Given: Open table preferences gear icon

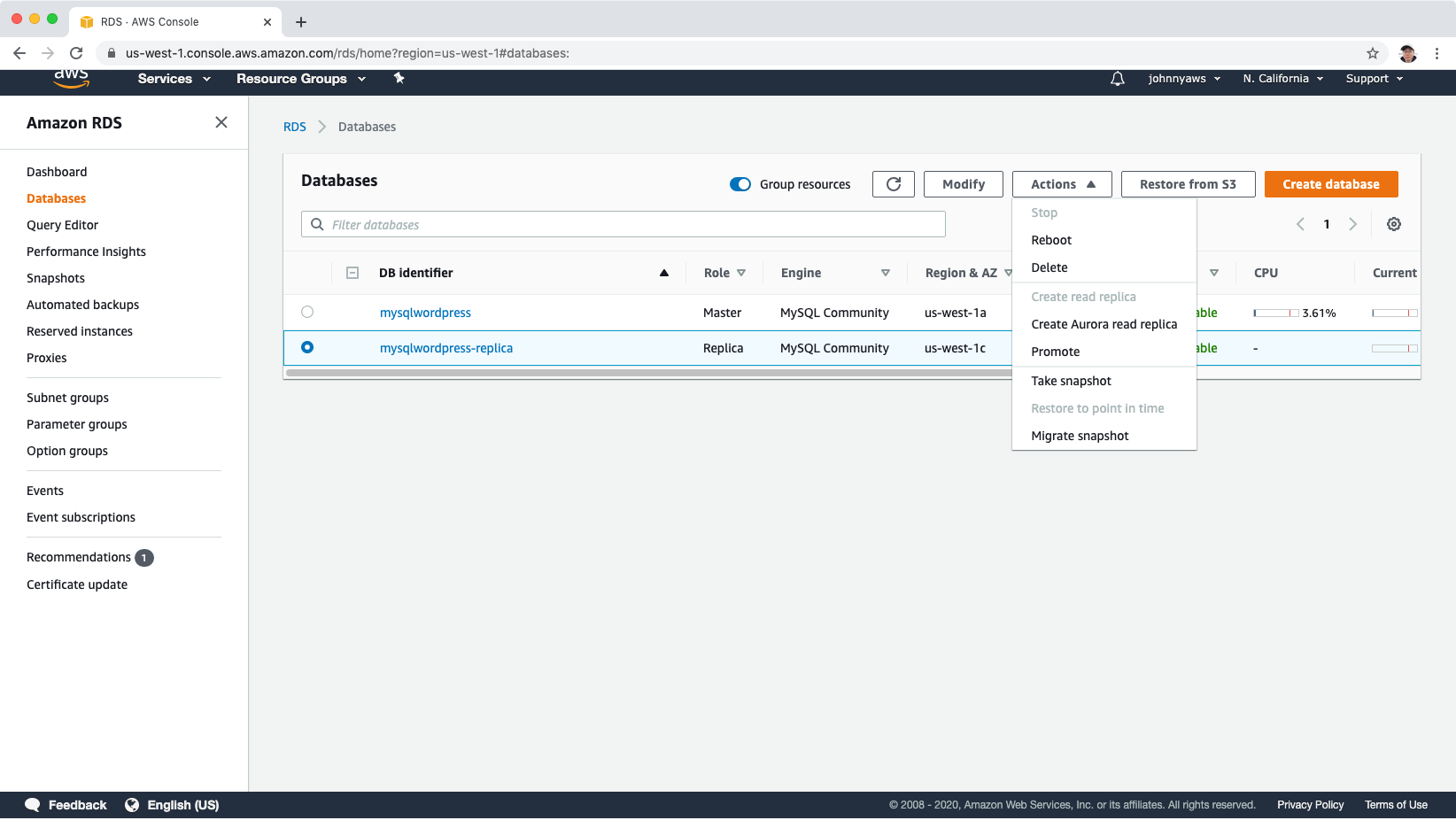Looking at the screenshot, I should [x=1394, y=224].
